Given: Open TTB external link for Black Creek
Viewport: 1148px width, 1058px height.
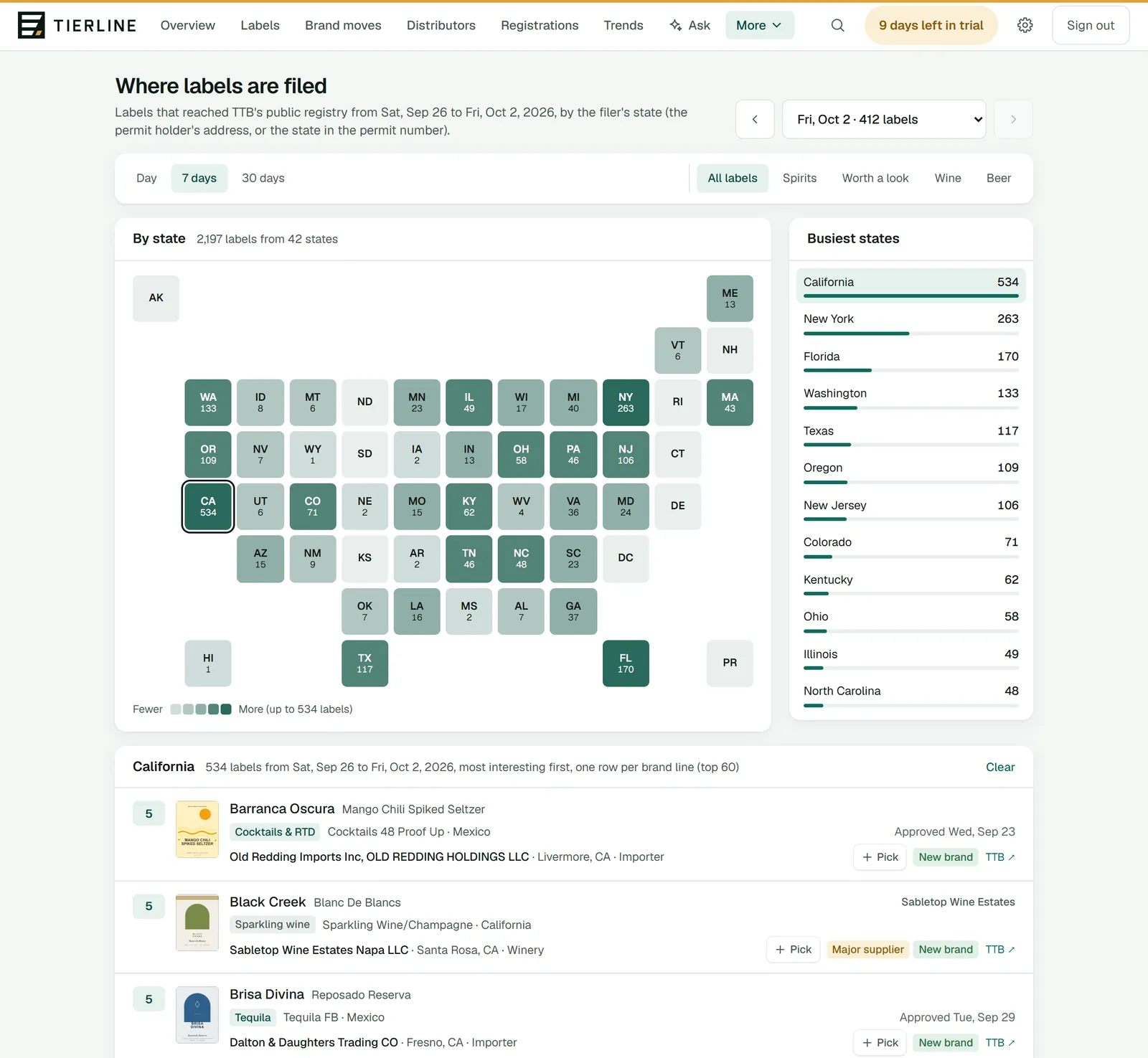Looking at the screenshot, I should (1000, 950).
